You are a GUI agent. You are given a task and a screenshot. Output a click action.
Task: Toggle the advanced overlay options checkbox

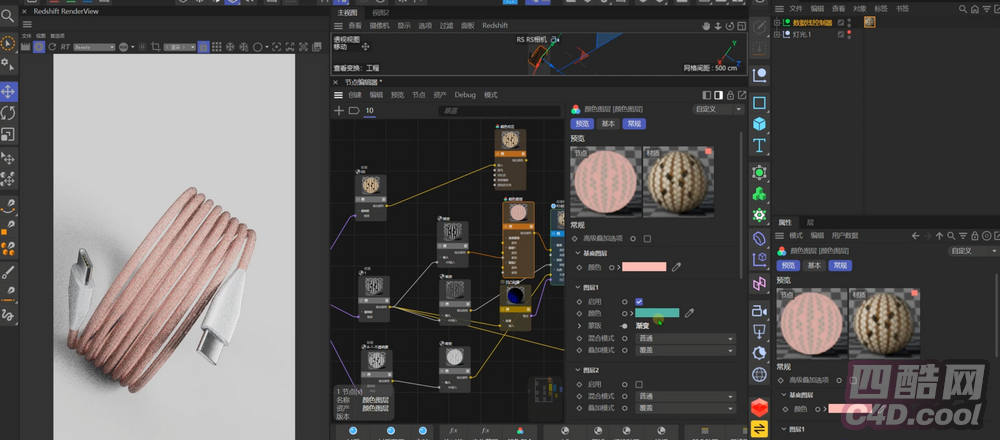647,239
